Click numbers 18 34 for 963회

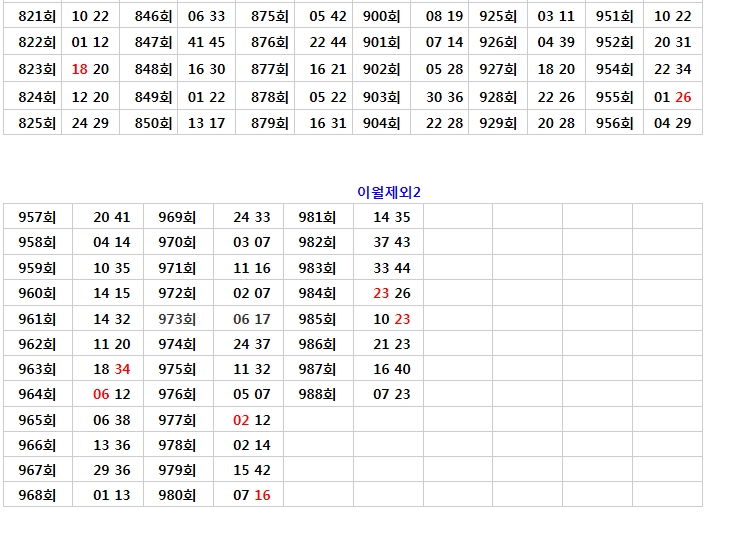click(112, 369)
